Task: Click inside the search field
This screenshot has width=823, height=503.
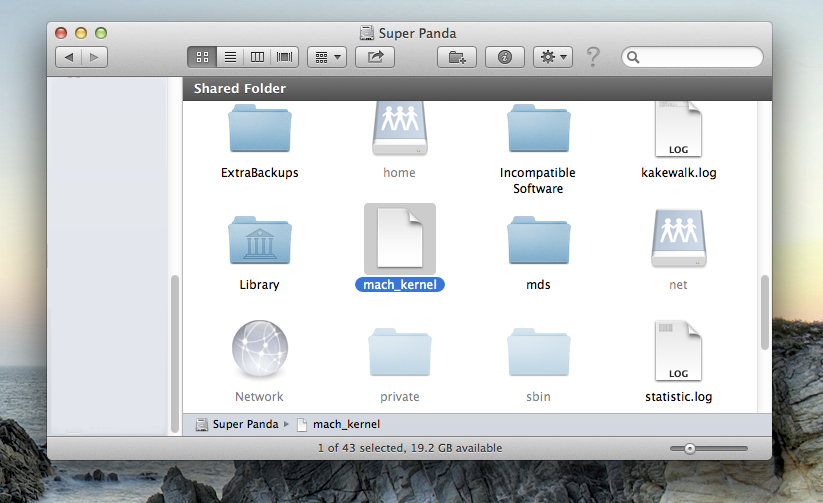Action: pyautogui.click(x=692, y=57)
